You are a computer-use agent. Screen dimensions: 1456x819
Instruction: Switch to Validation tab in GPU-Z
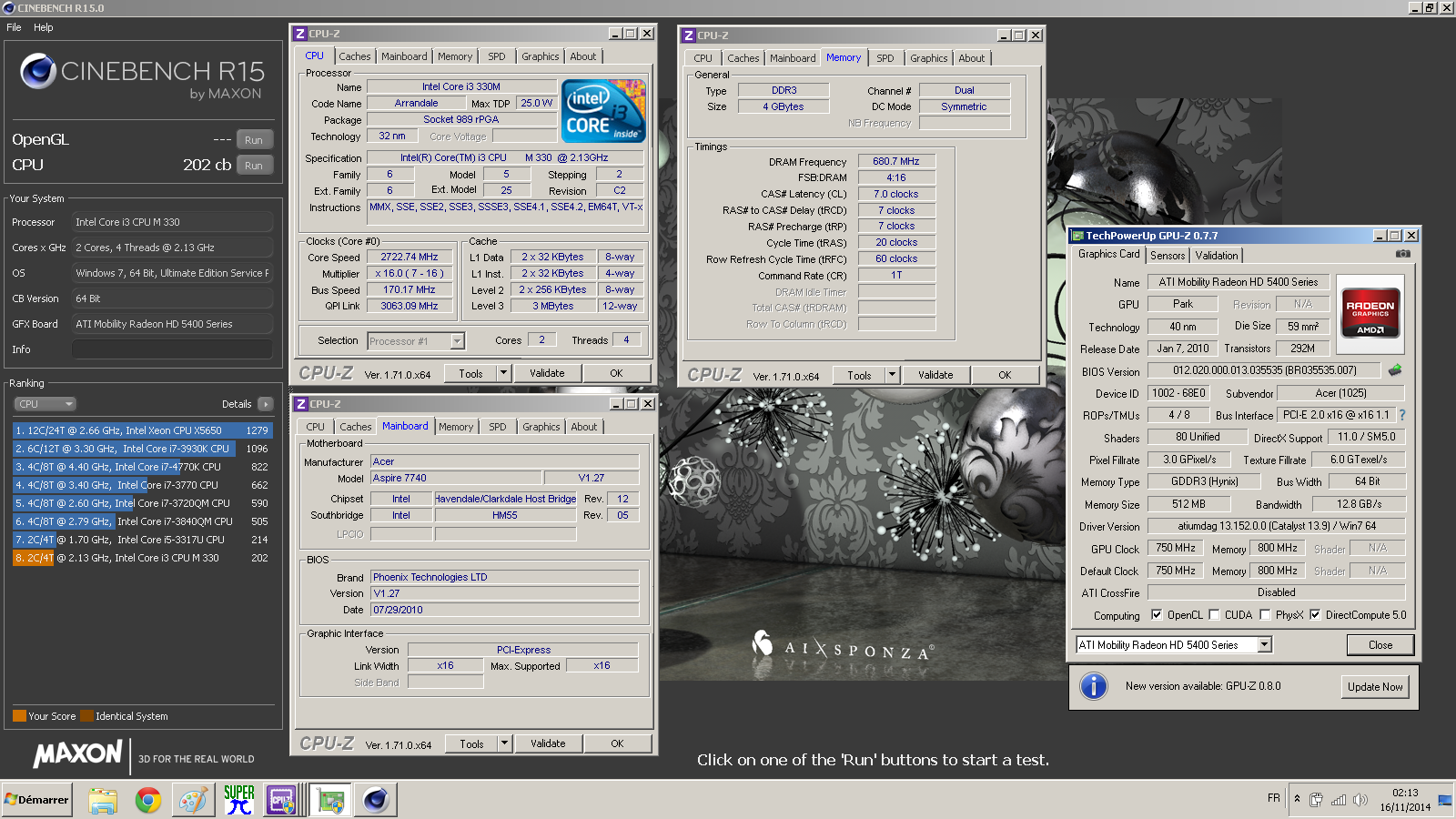pyautogui.click(x=1217, y=256)
